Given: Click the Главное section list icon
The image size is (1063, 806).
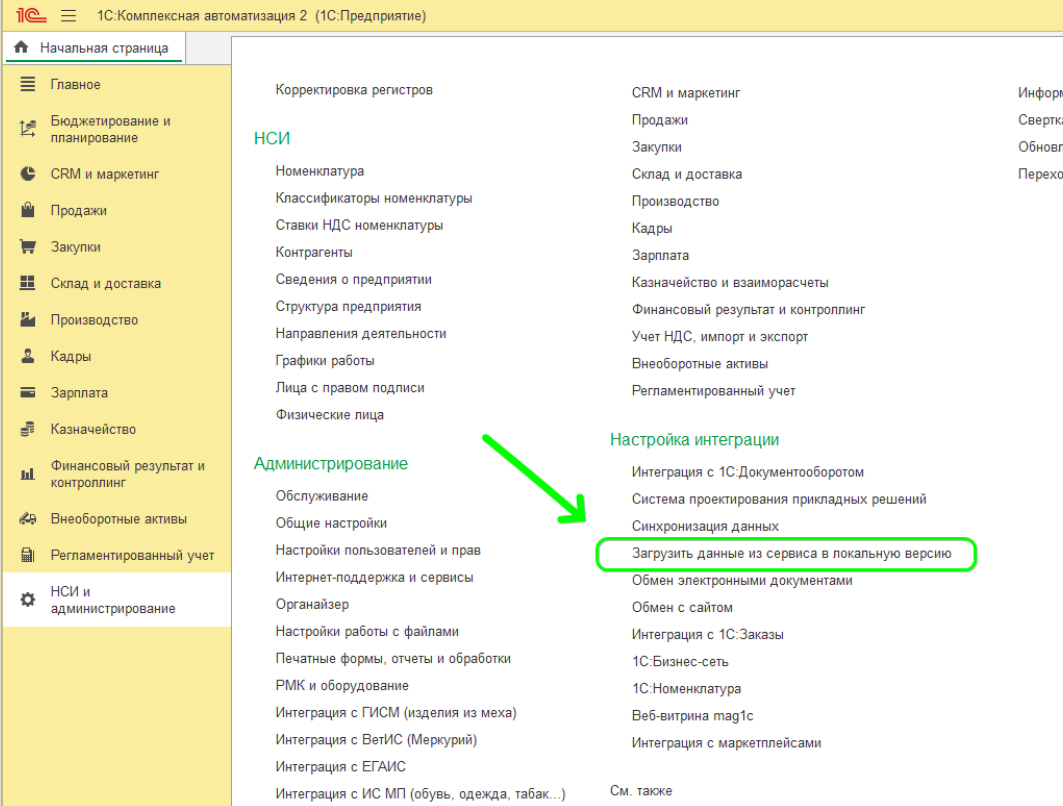Looking at the screenshot, I should tap(28, 84).
